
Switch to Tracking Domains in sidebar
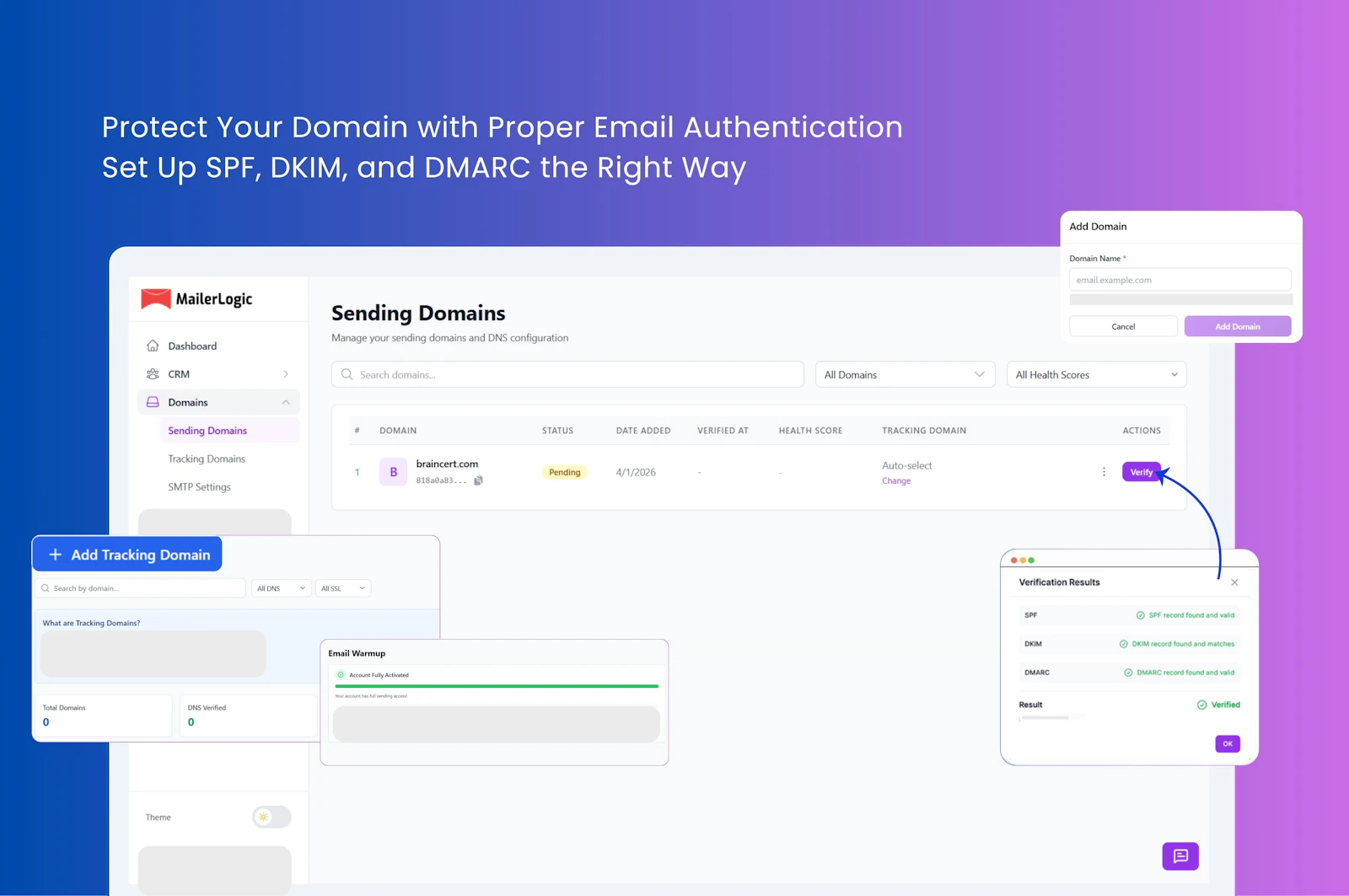[206, 459]
